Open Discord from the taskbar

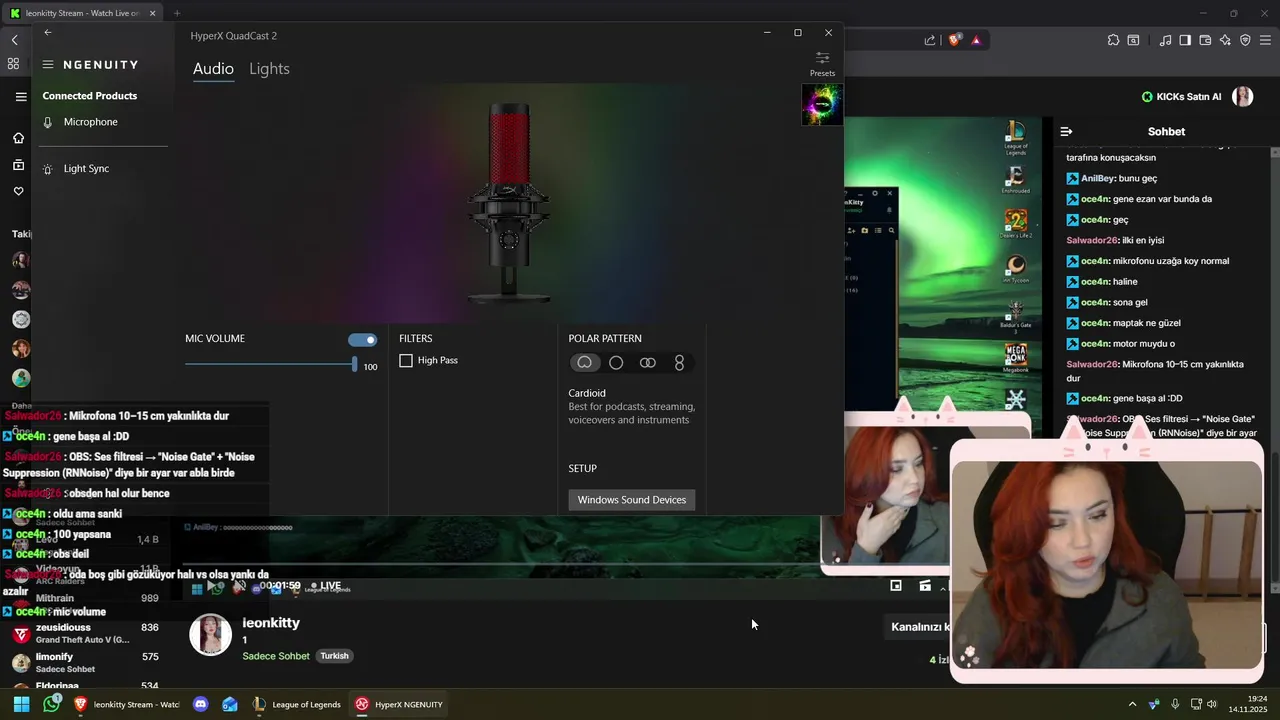click(x=200, y=704)
